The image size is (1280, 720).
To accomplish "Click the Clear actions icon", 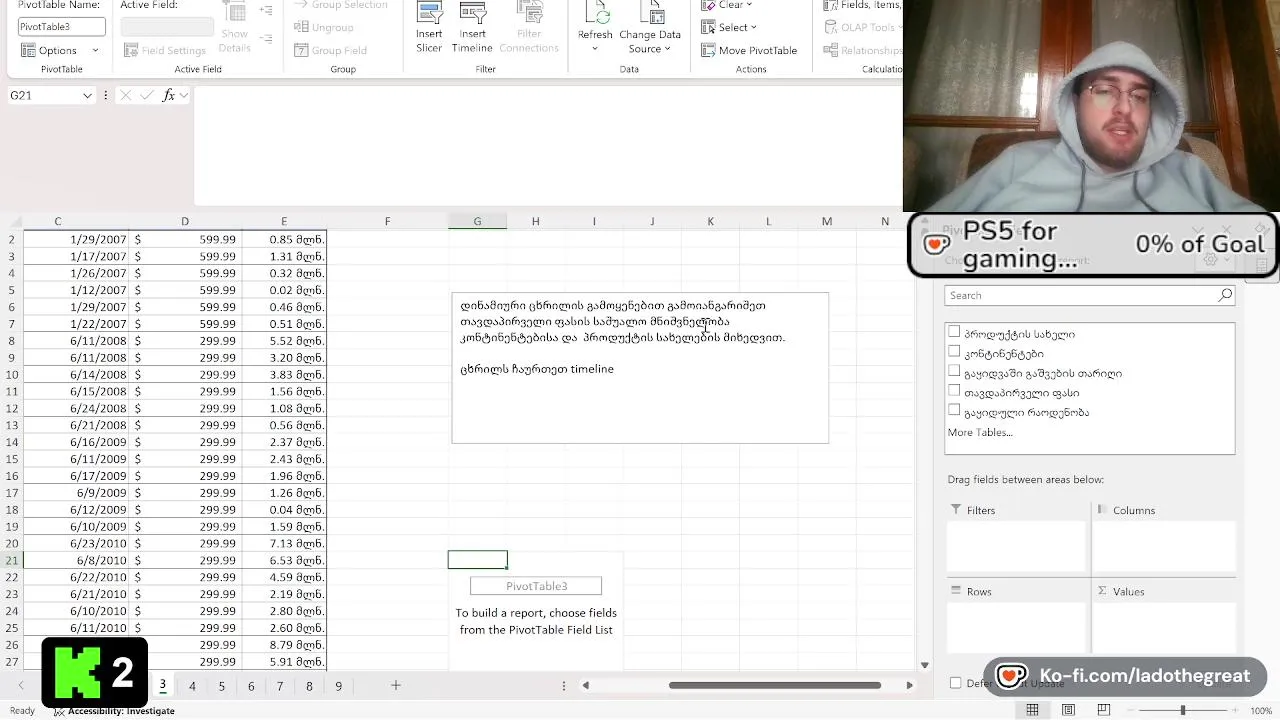I will coord(708,5).
